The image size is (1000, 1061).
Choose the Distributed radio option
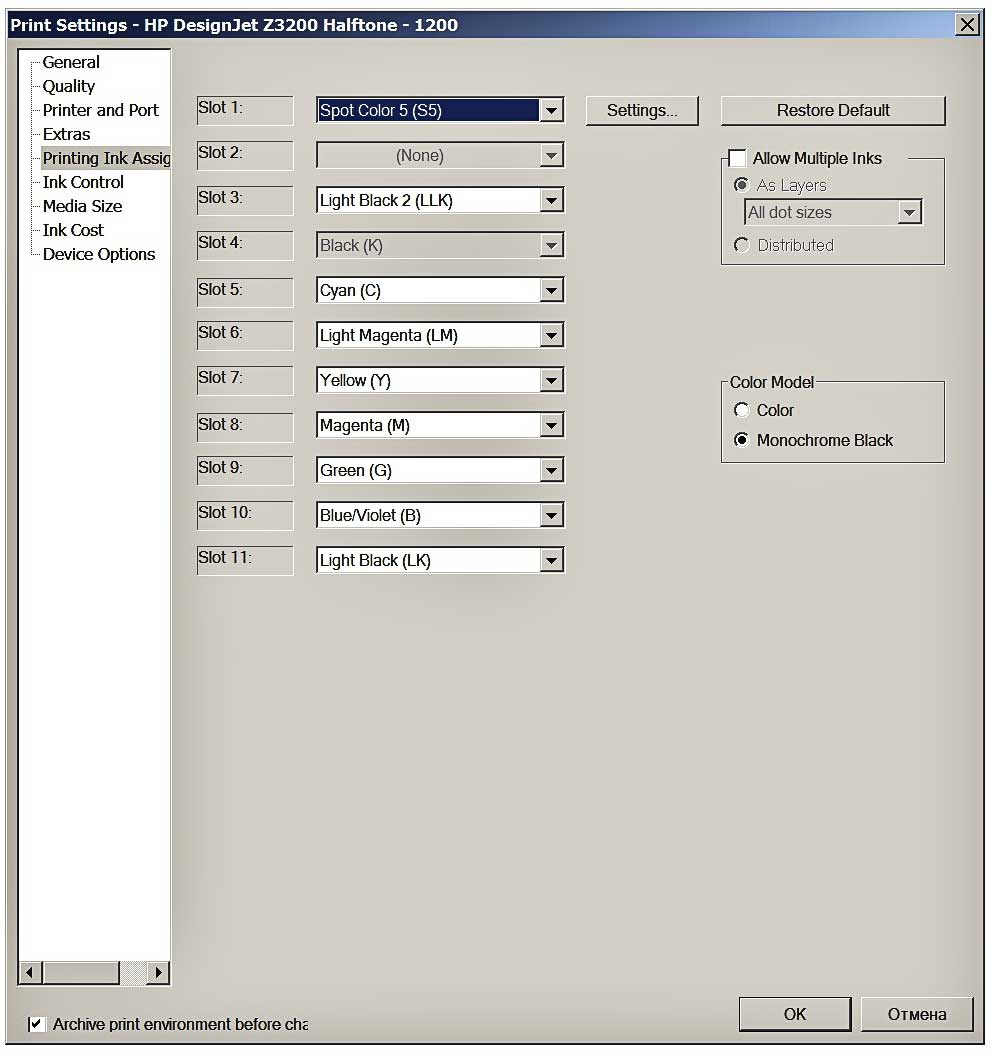point(742,245)
